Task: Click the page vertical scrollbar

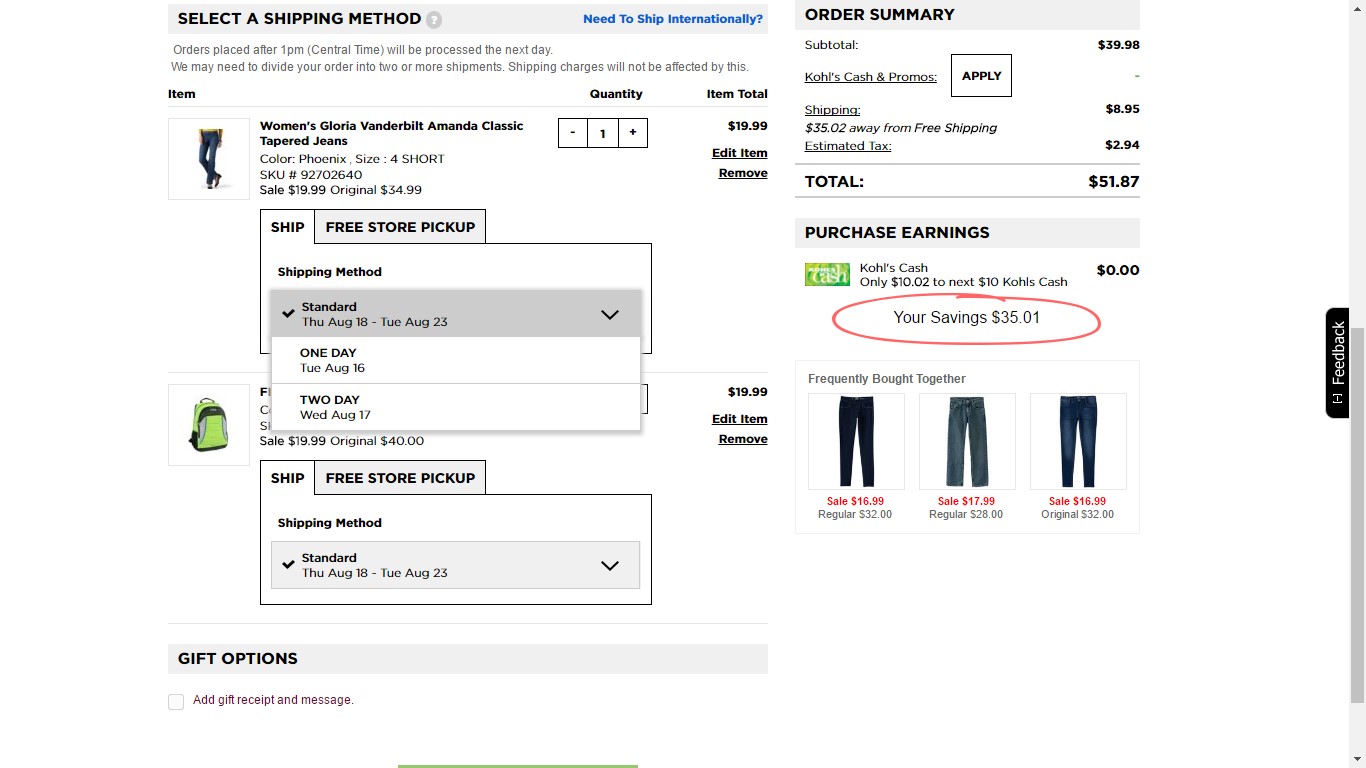Action: click(x=1357, y=515)
